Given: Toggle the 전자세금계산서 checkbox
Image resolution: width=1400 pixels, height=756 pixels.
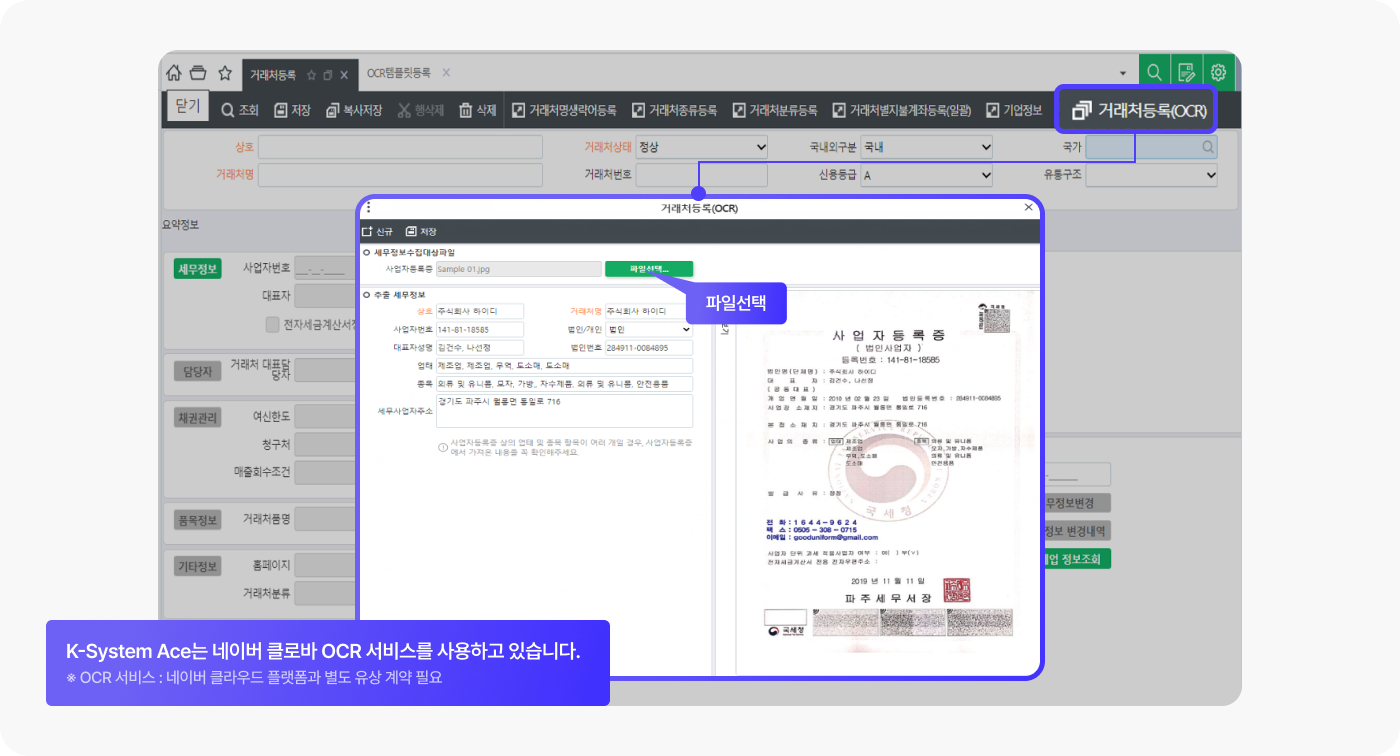Looking at the screenshot, I should pos(272,324).
